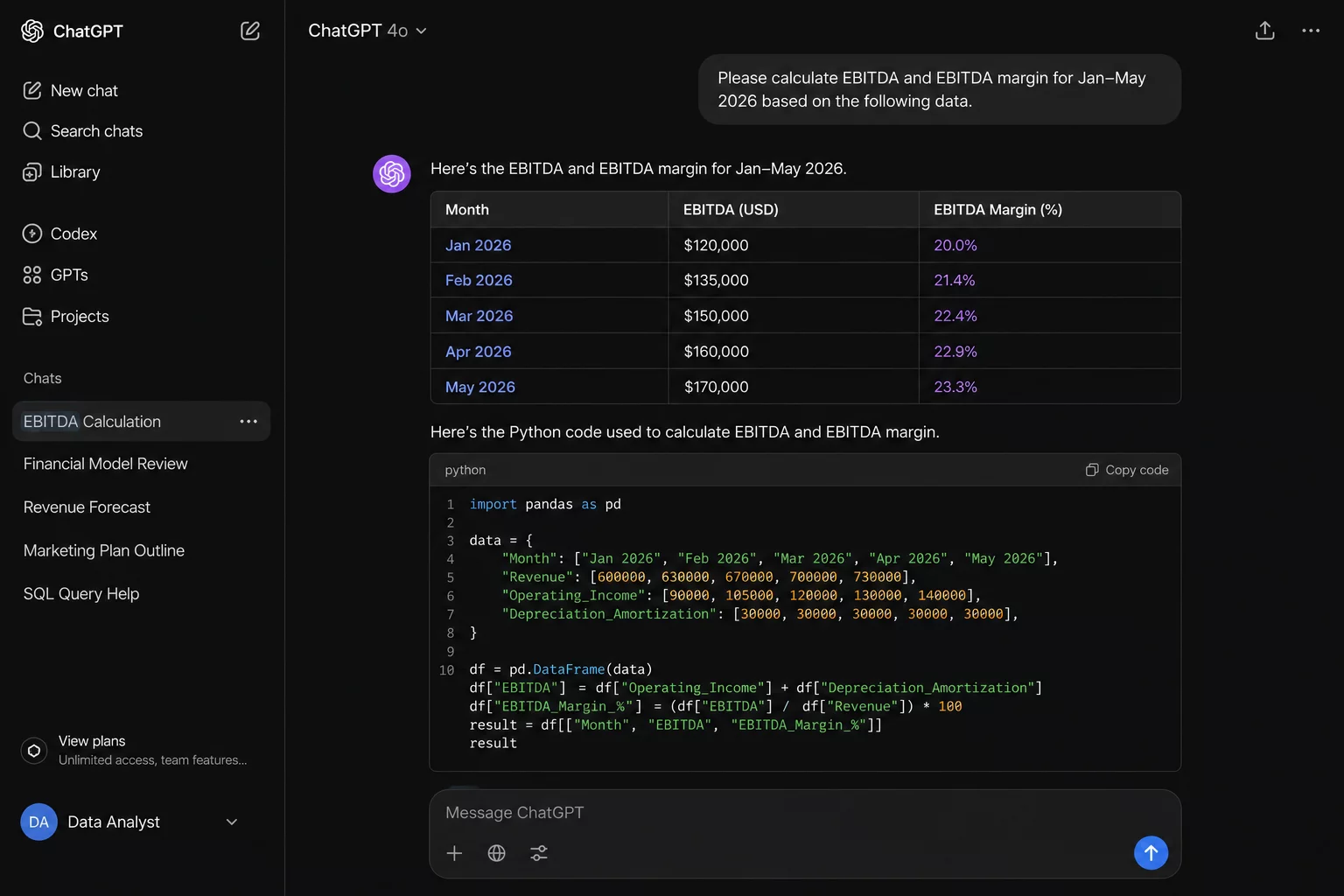Click the $160,000 EBITDA value
Viewport: 1344px width, 896px height.
[x=716, y=352]
